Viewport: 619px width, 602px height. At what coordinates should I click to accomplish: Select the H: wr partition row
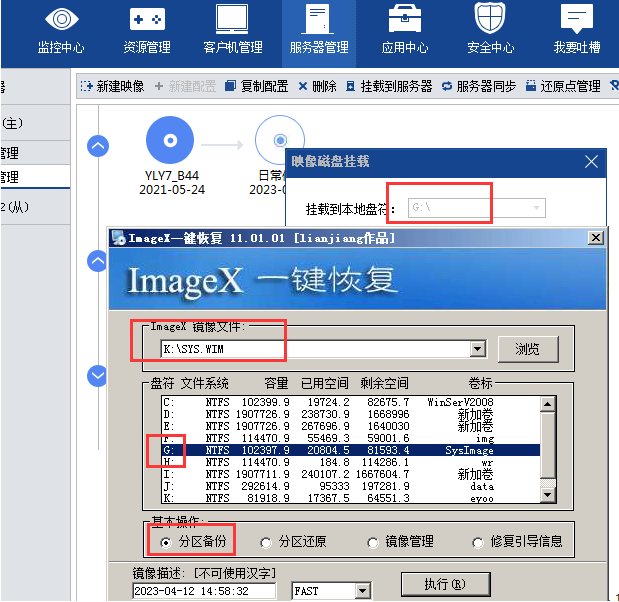pos(351,462)
